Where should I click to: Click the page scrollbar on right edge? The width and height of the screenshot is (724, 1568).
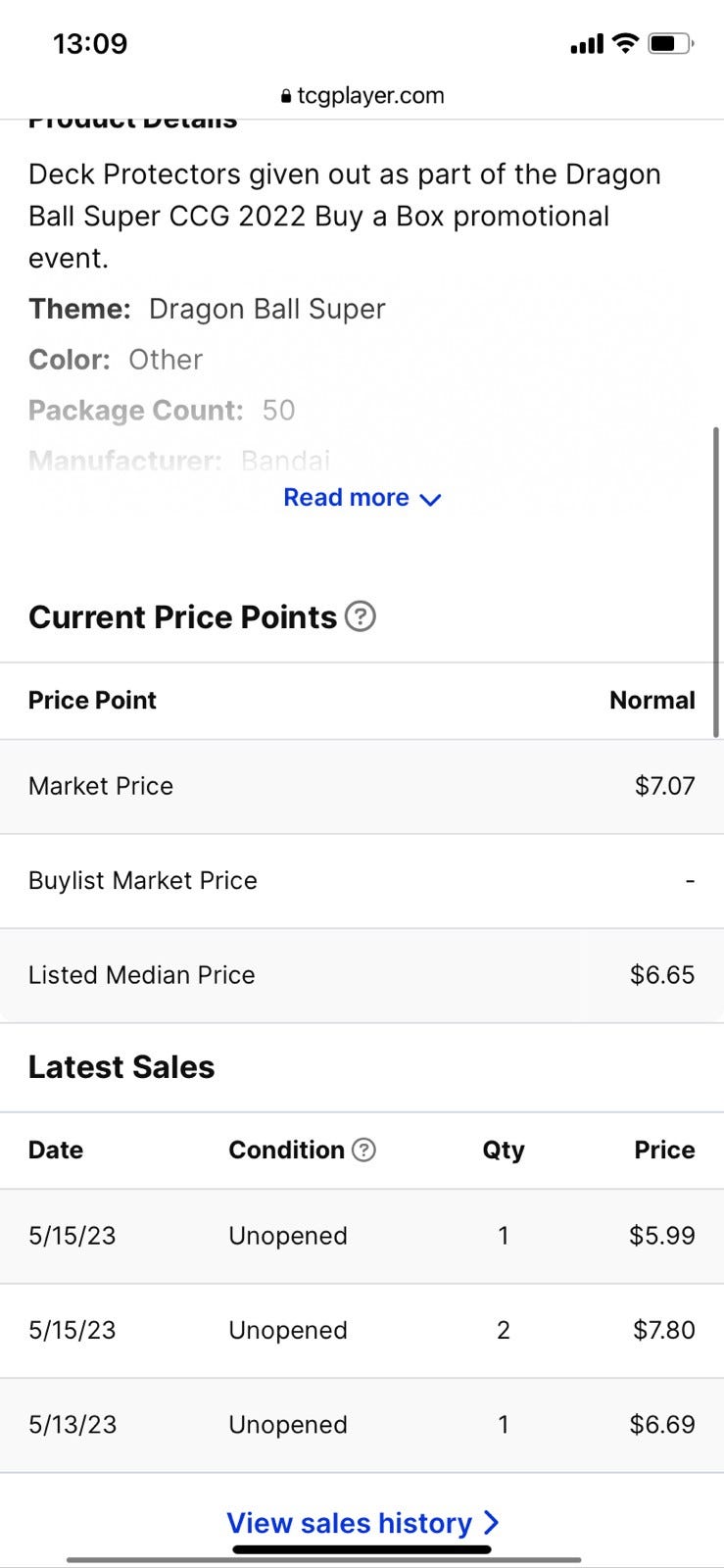pyautogui.click(x=716, y=581)
